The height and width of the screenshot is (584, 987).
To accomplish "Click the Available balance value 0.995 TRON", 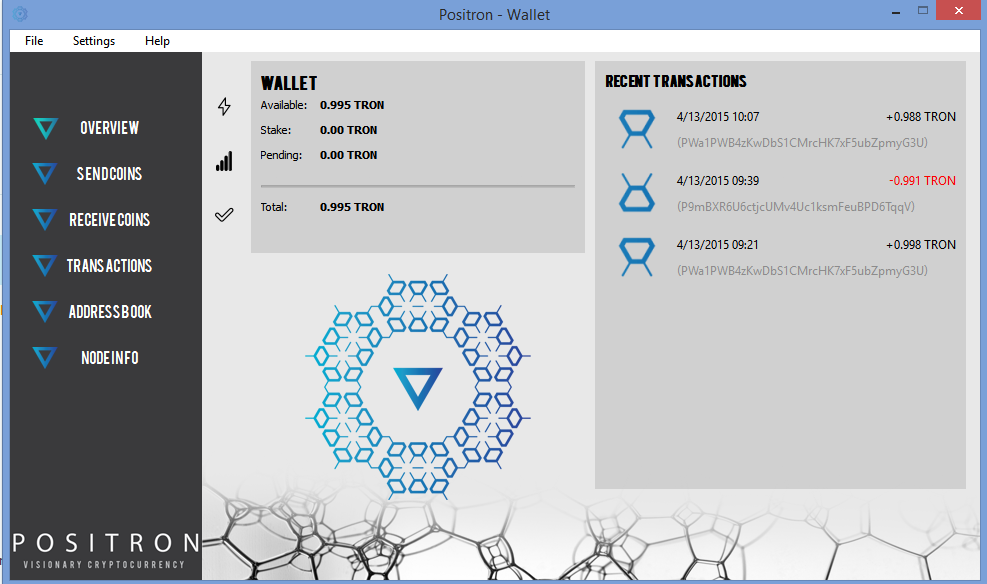I will (x=352, y=105).
